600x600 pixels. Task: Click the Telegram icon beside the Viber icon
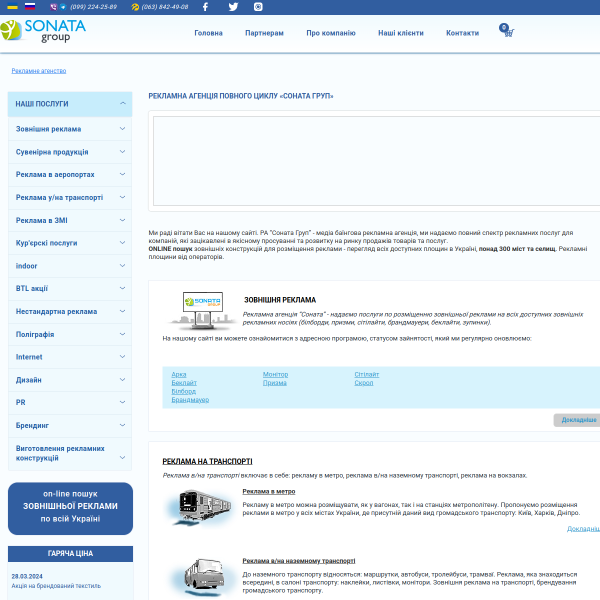coord(63,7)
